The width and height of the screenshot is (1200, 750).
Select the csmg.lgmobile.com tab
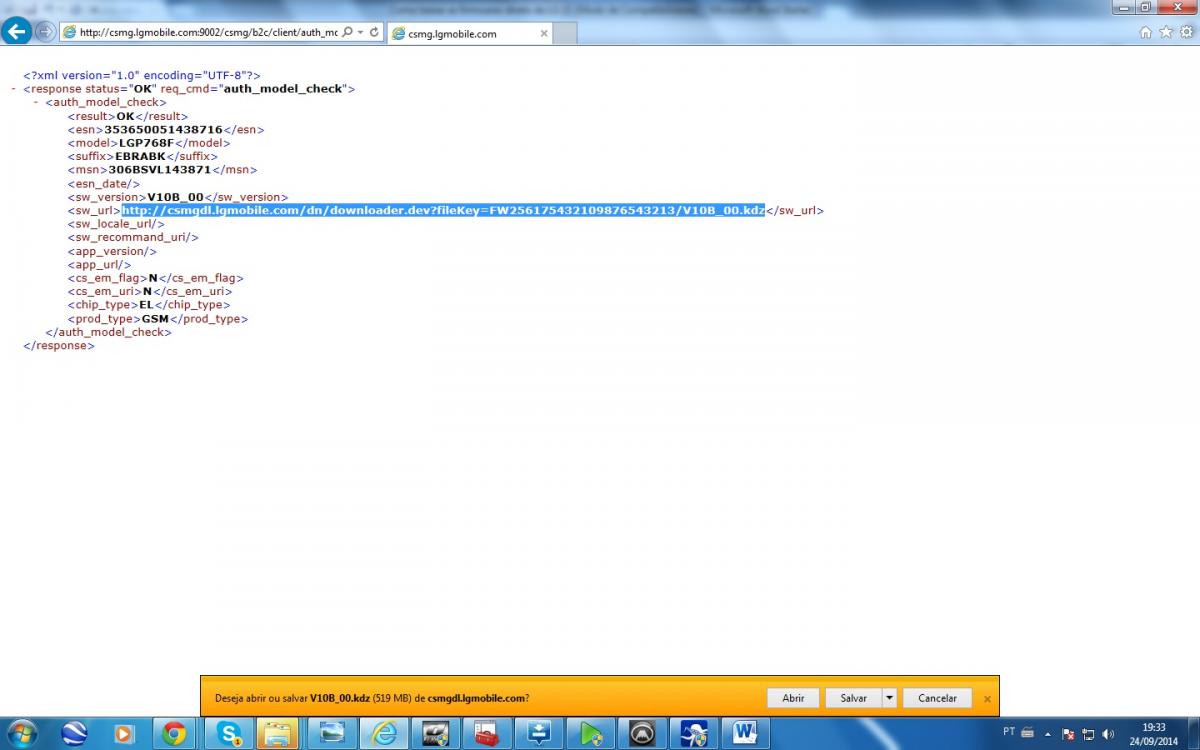pos(468,33)
